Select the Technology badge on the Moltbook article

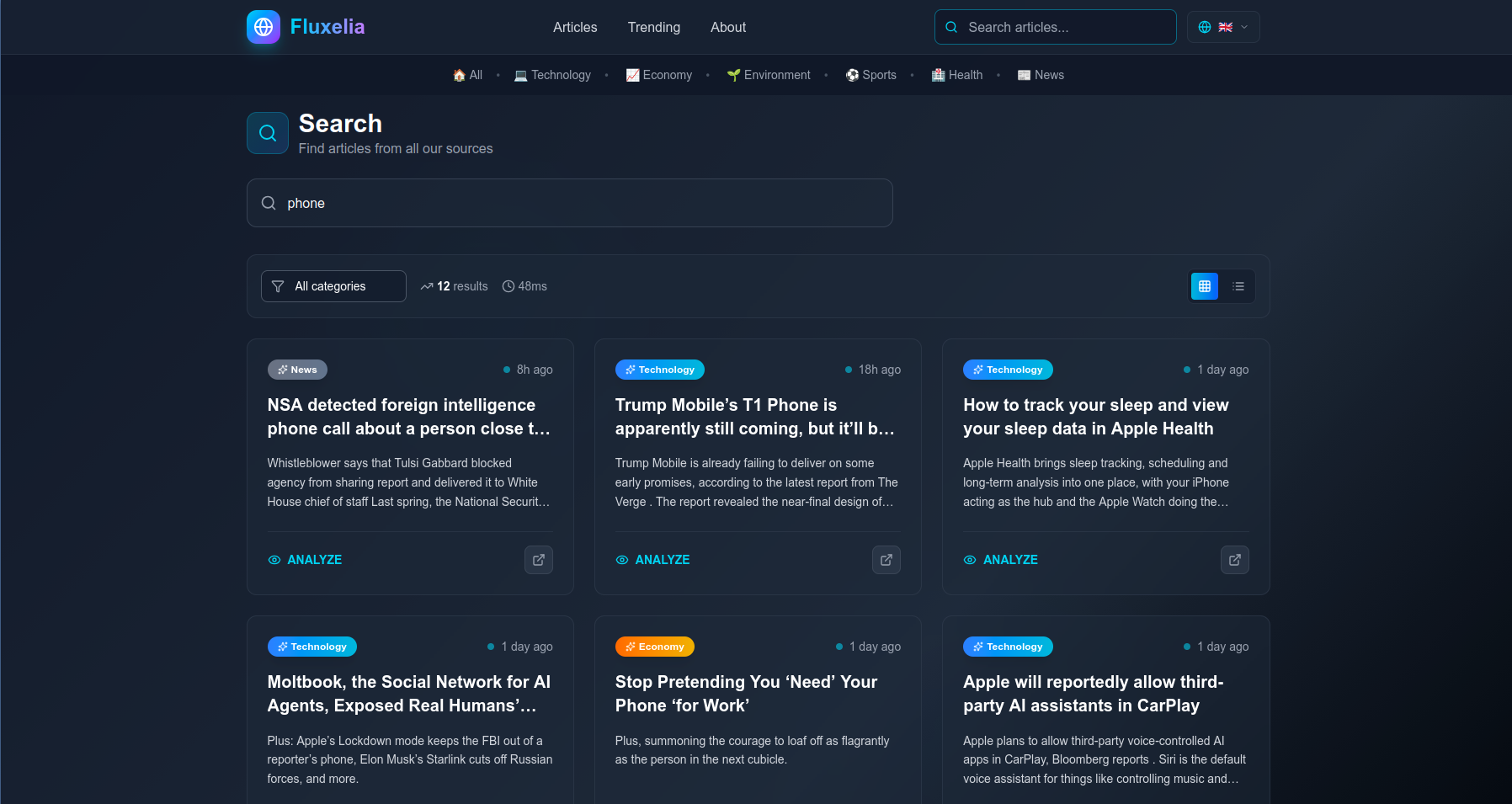[x=311, y=647]
